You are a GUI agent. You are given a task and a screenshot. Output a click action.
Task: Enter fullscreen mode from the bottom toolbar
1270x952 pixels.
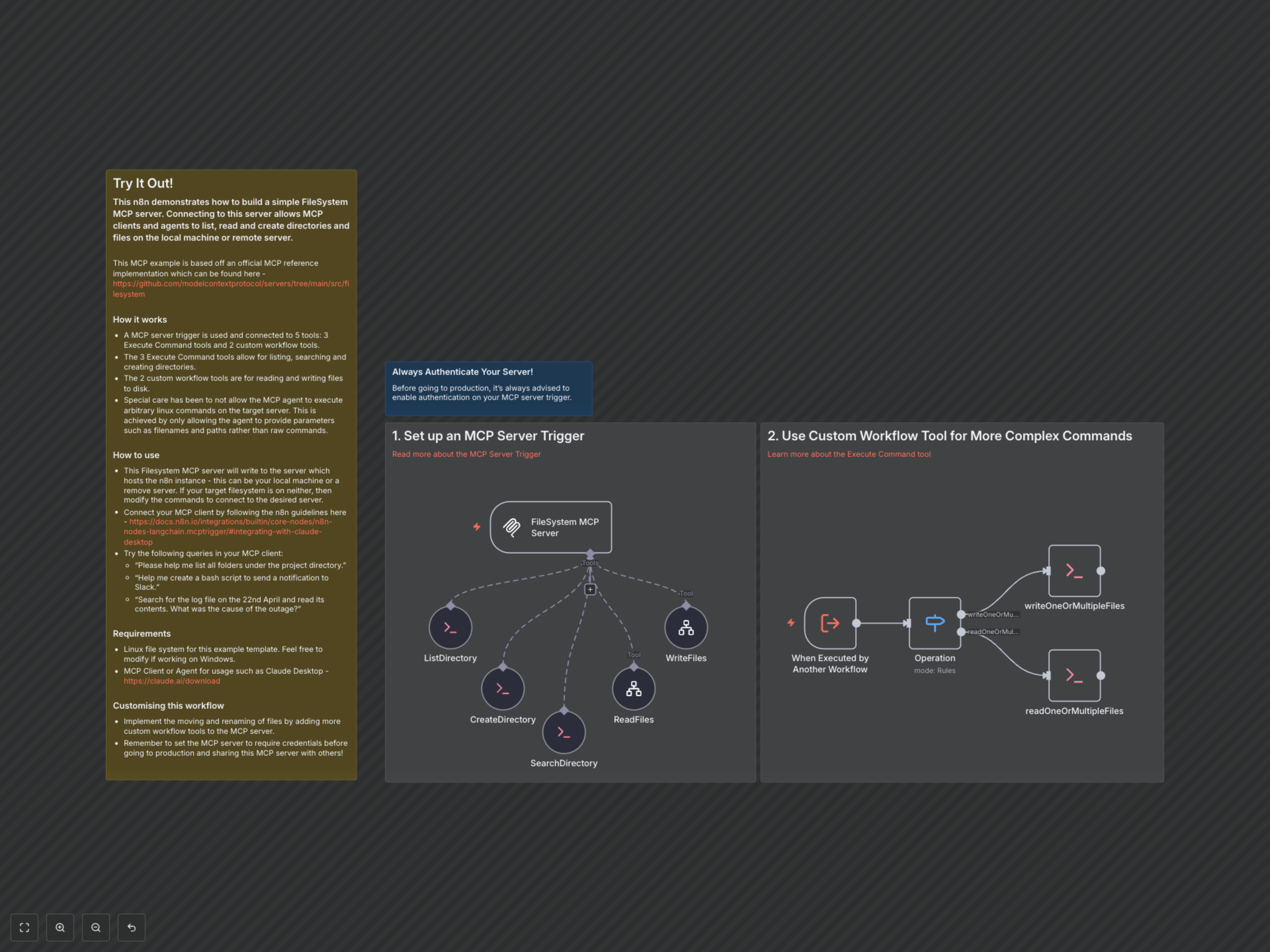(24, 927)
